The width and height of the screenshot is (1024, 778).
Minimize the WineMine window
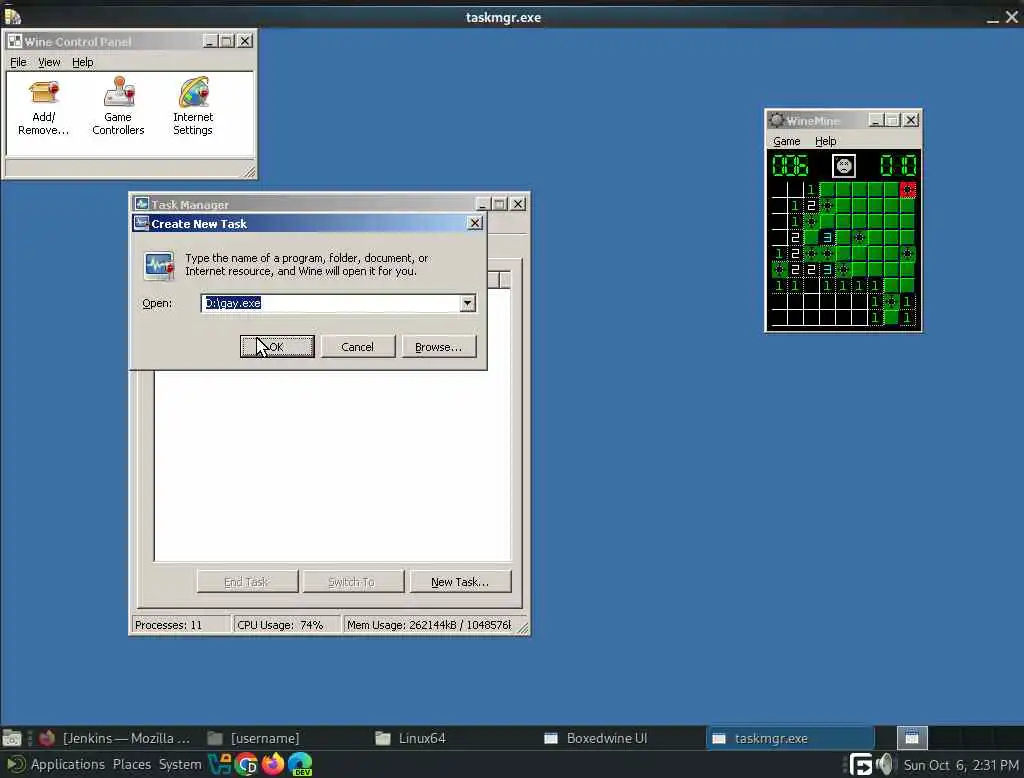(876, 120)
